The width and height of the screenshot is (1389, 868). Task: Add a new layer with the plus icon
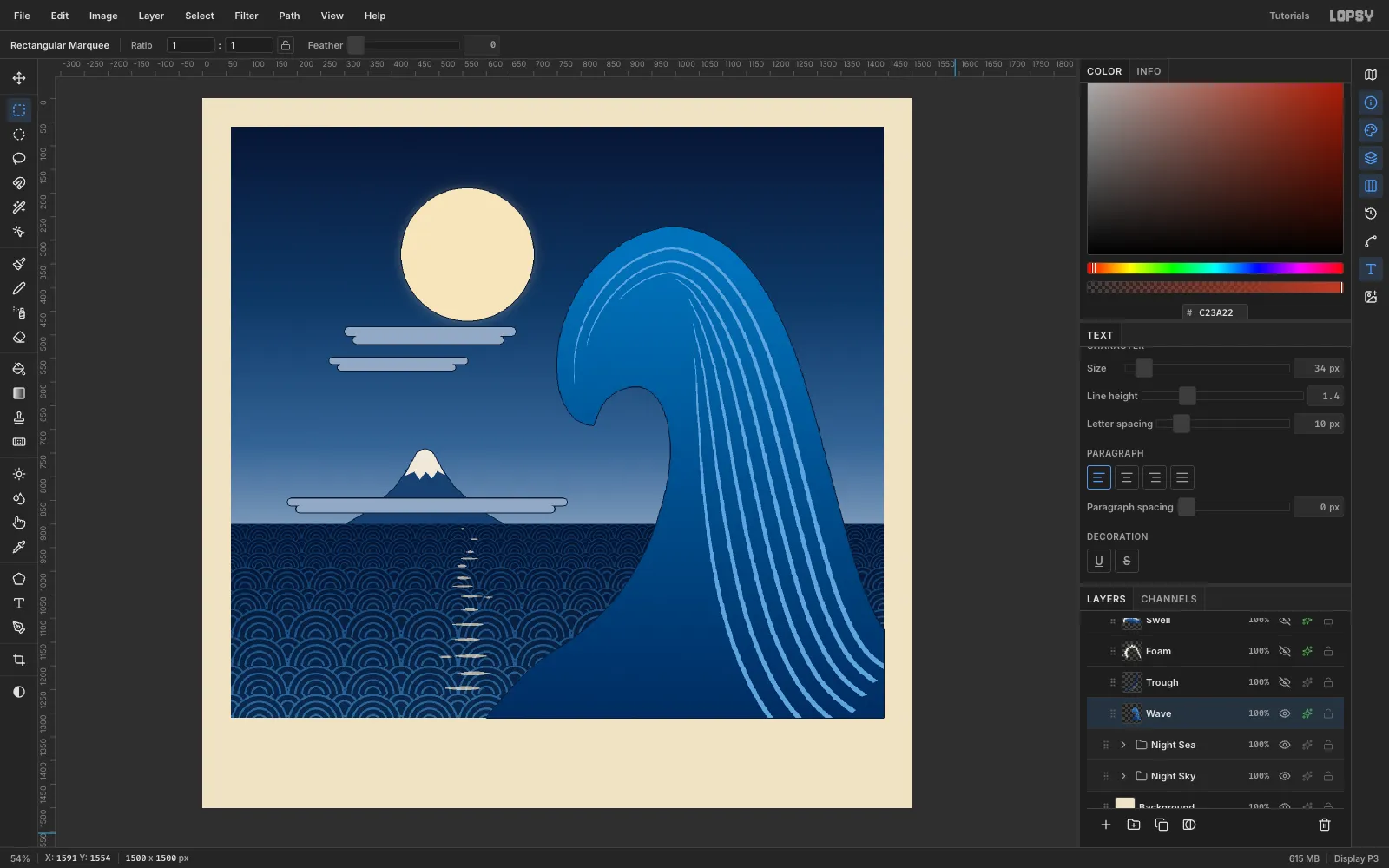[x=1106, y=825]
